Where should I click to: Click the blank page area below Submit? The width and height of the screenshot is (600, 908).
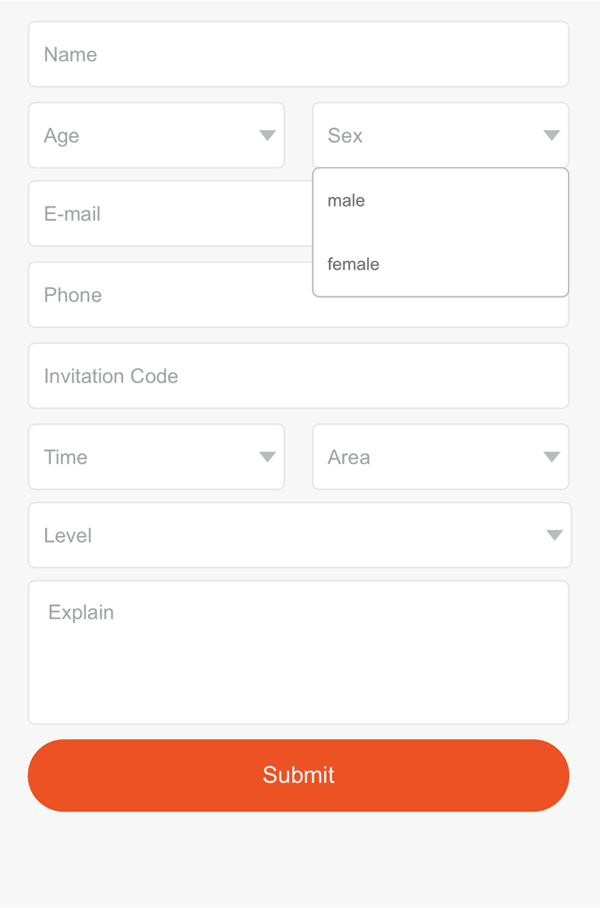point(298,862)
